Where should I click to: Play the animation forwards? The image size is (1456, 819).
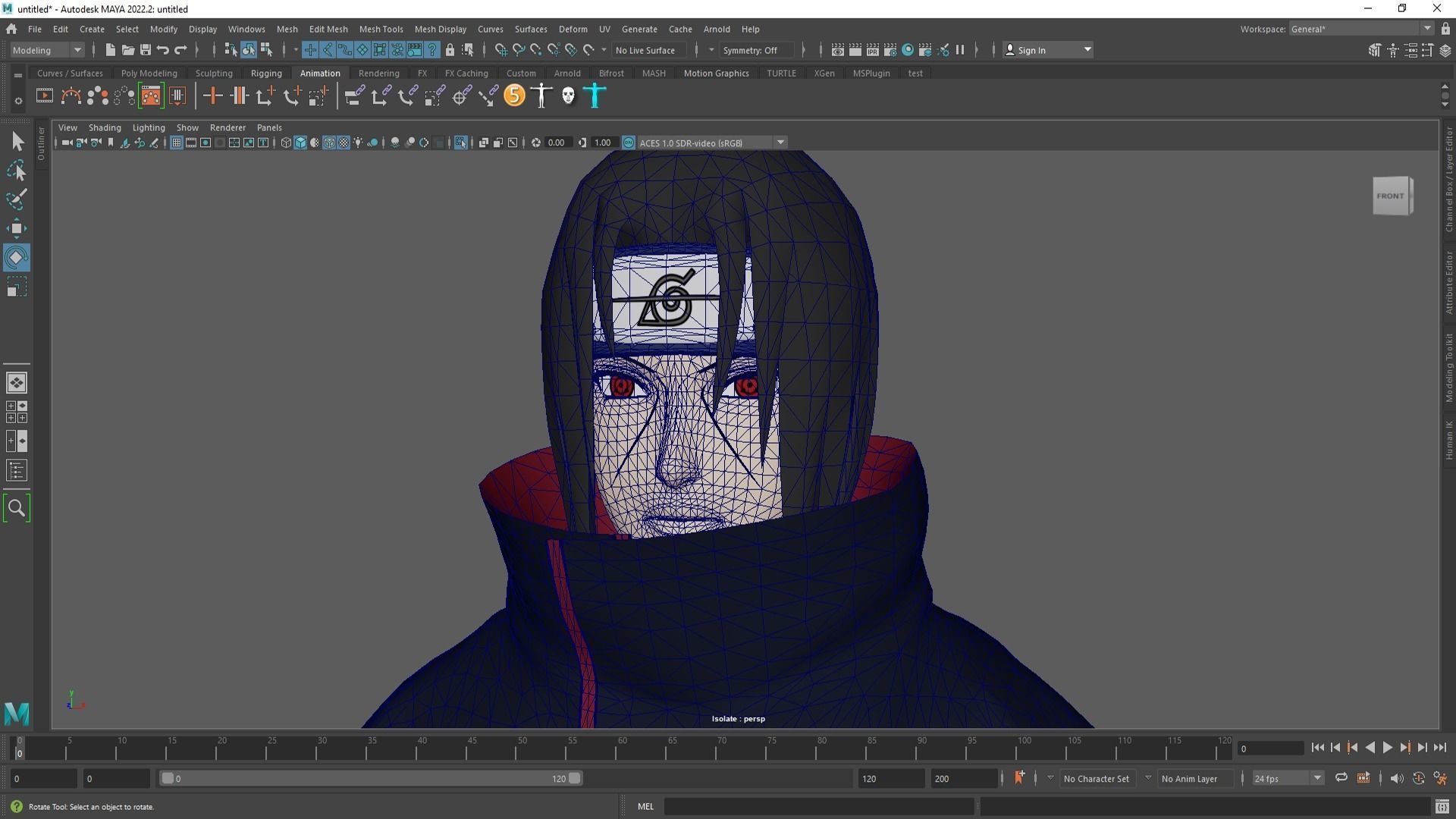1387,748
